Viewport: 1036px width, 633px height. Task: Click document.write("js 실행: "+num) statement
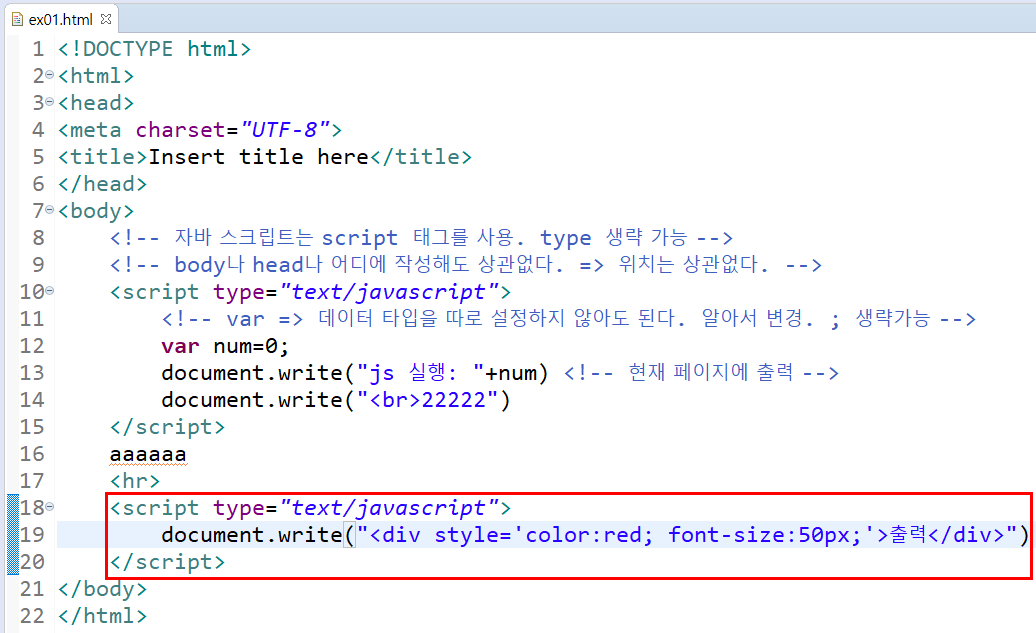(355, 373)
